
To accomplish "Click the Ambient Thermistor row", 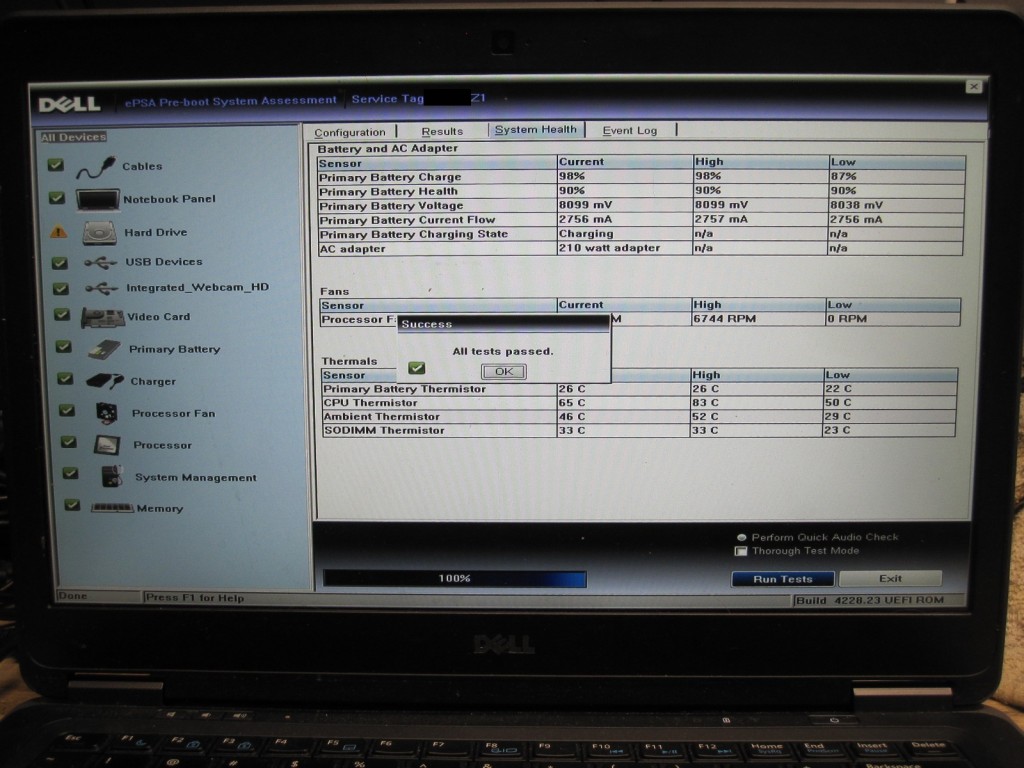I will click(x=639, y=416).
